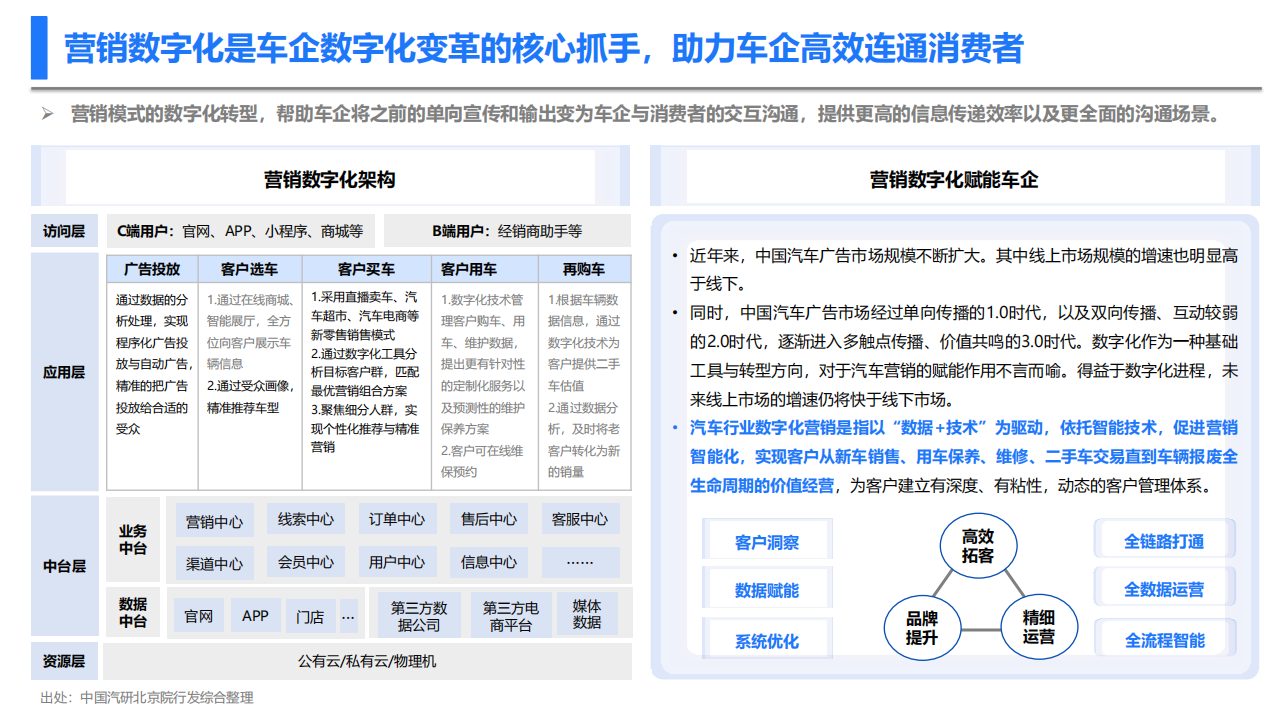
Task: Click the 营销数字化架构 heading
Action: (x=330, y=180)
